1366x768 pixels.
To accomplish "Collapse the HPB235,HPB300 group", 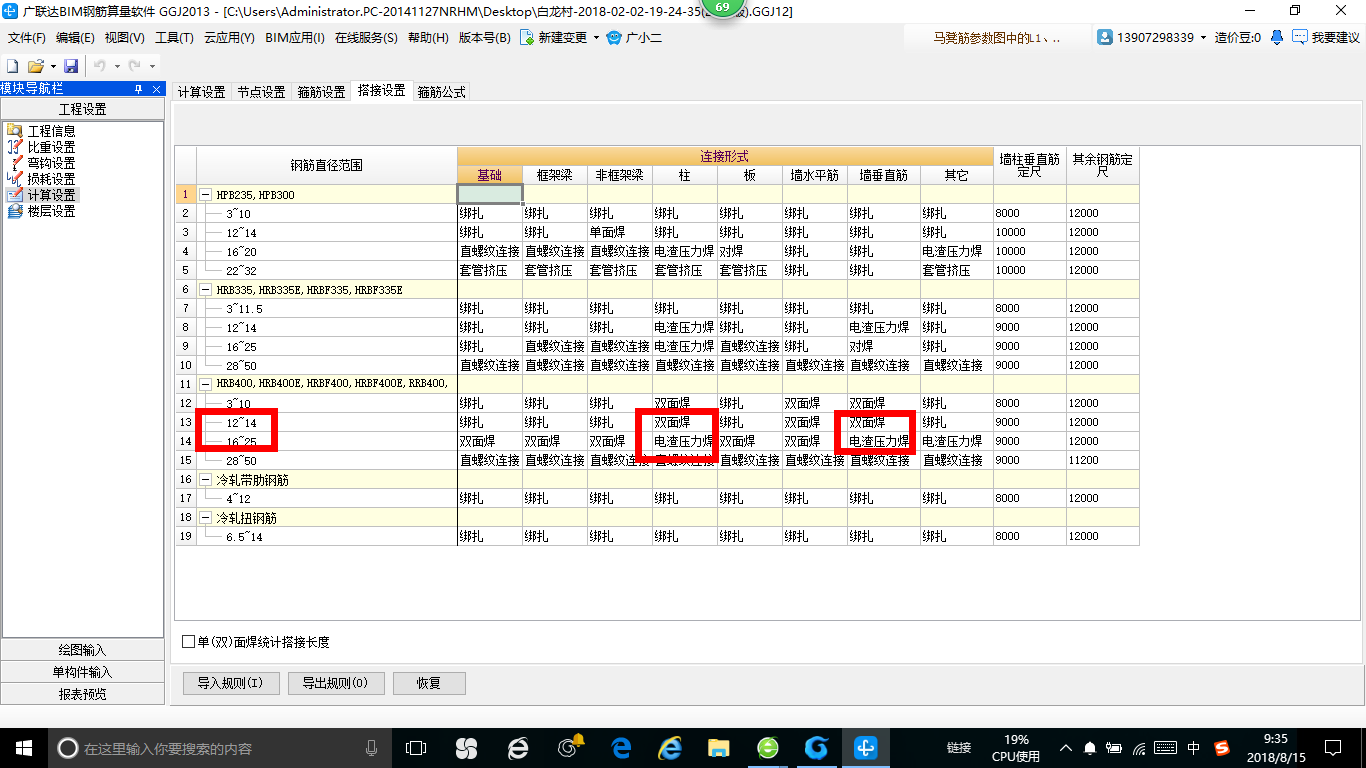I will click(x=205, y=195).
